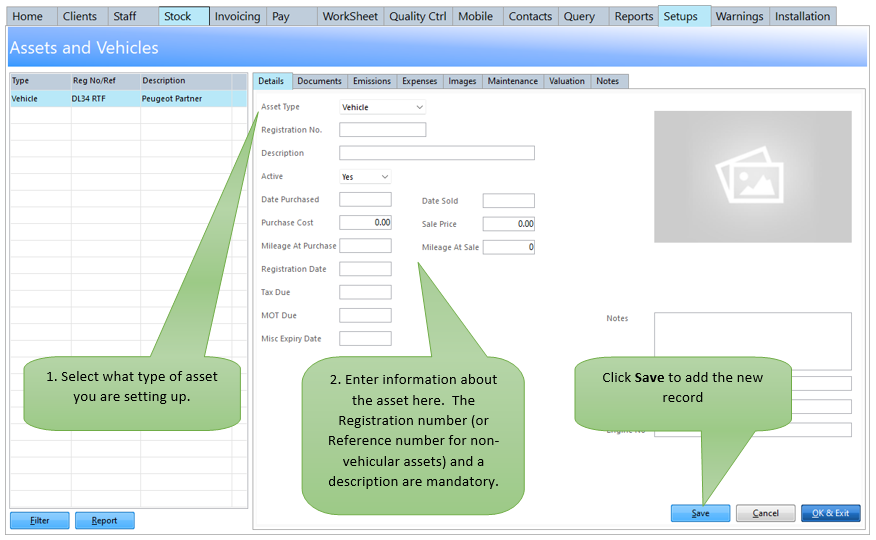Screen dimensions: 876x540
Task: Open the Report button
Action: tap(104, 520)
